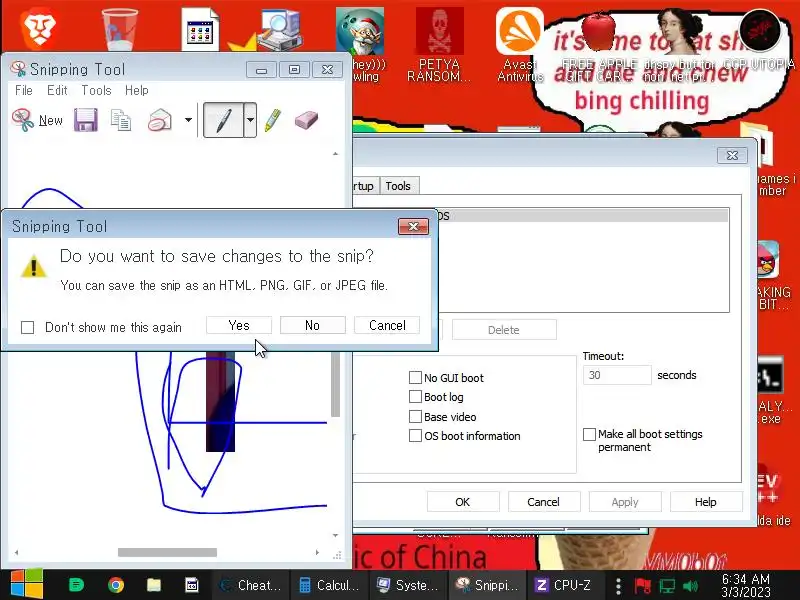
Task: Open Angry Birds desktop icon
Action: [x=768, y=259]
